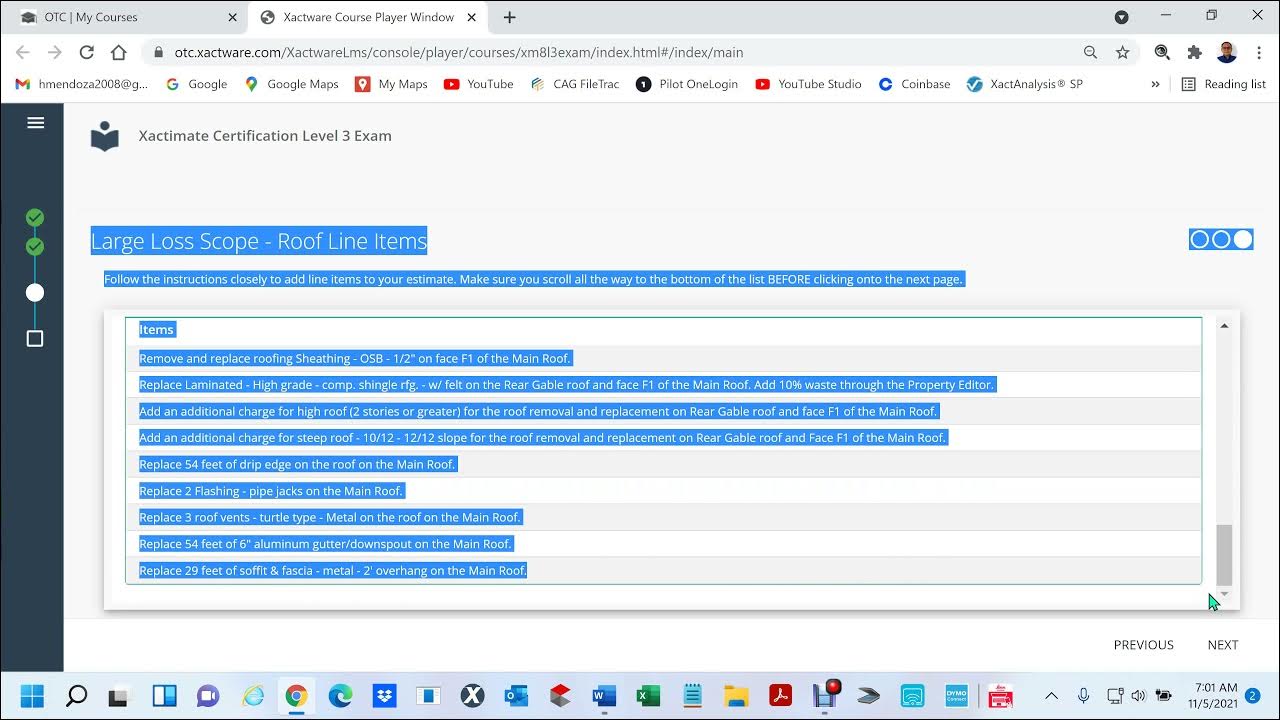Image resolution: width=1280 pixels, height=720 pixels.
Task: Close the OTC | My Courses tab
Action: [x=232, y=17]
